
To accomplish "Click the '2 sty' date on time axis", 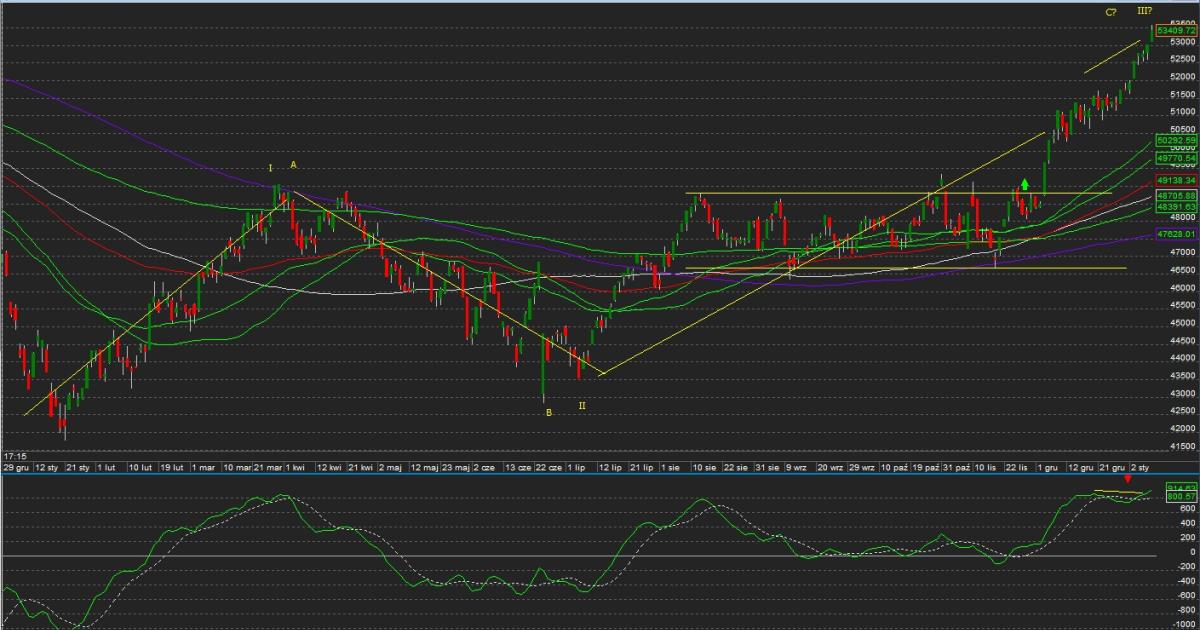I will tap(1140, 467).
